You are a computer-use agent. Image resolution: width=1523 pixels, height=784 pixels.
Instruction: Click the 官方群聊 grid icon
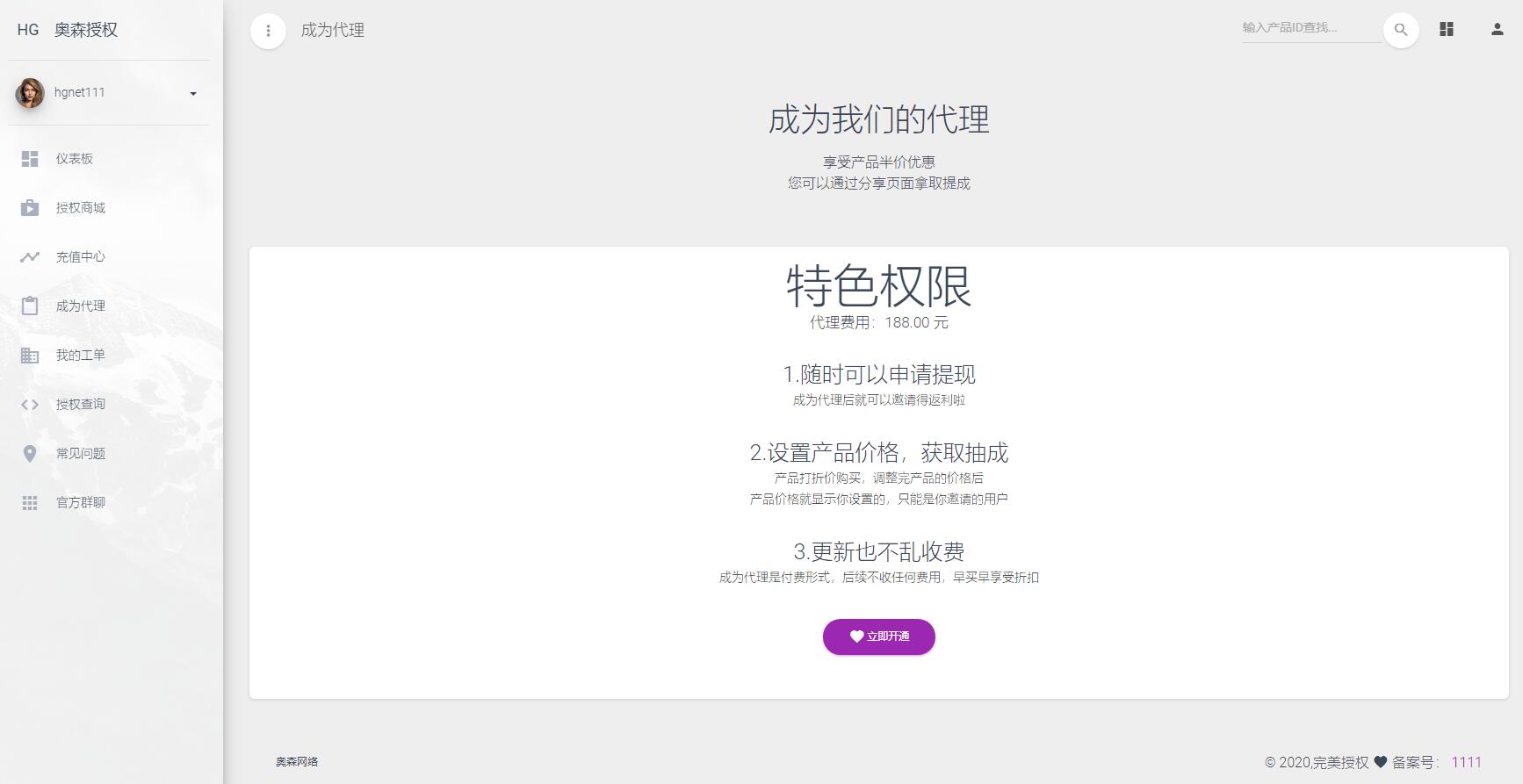click(30, 503)
